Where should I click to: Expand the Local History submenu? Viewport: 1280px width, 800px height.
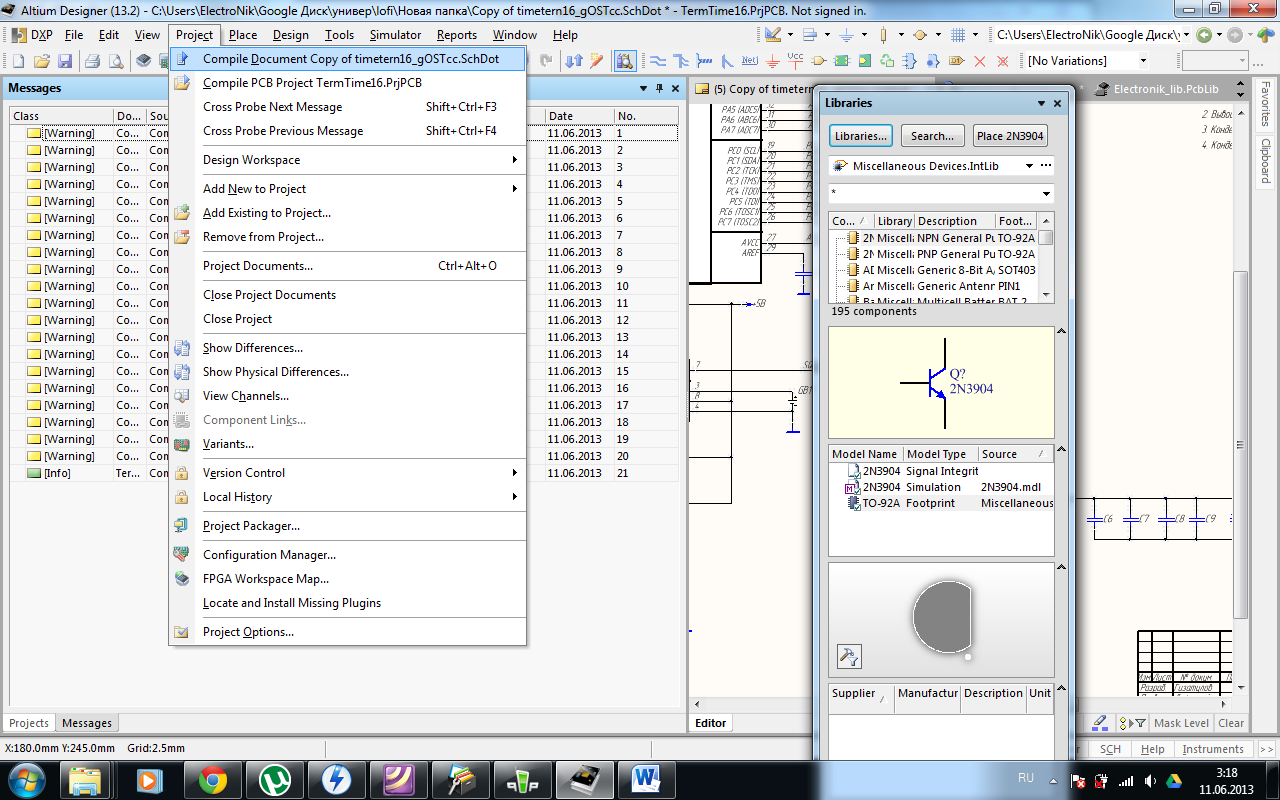coord(347,497)
